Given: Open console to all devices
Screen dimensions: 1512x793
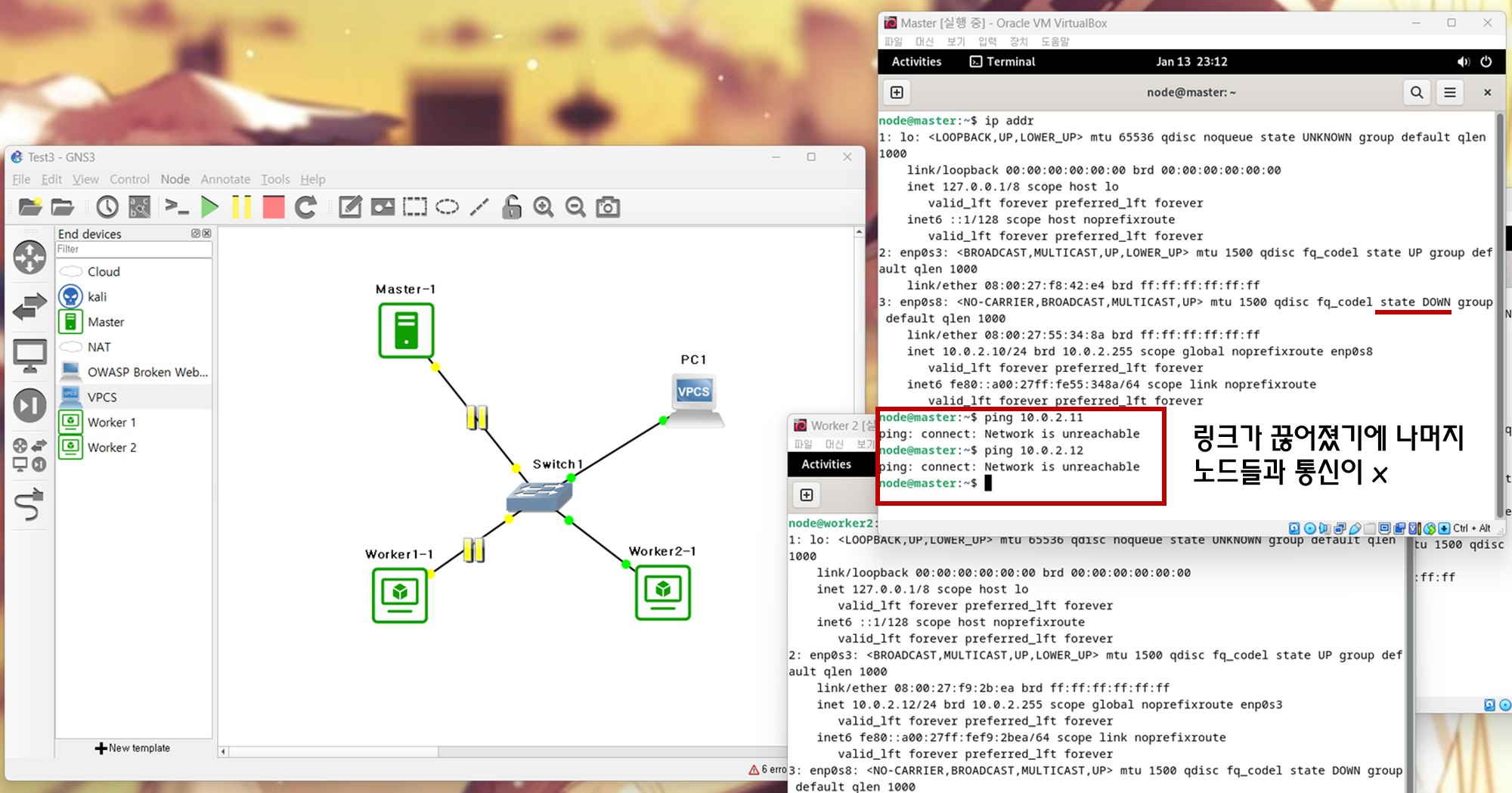Looking at the screenshot, I should pyautogui.click(x=176, y=206).
